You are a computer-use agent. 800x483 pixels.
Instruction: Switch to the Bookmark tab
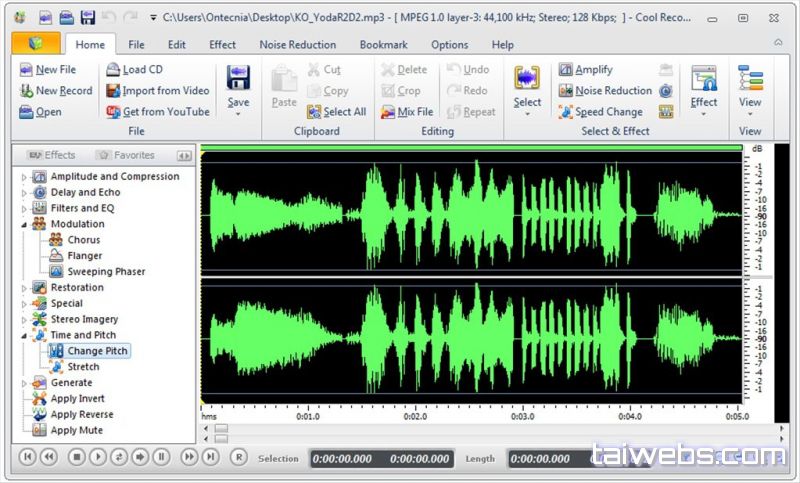(x=383, y=45)
